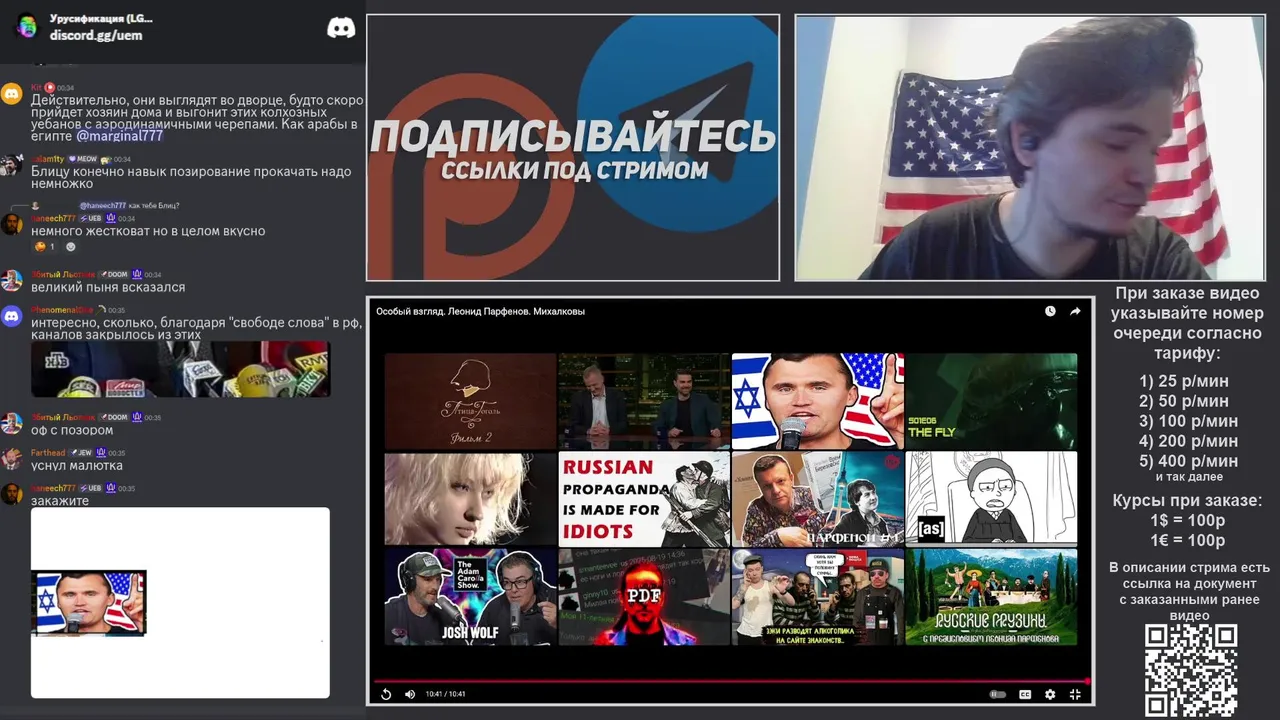
Task: Open the microphones image attachment in chat
Action: pyautogui.click(x=181, y=369)
